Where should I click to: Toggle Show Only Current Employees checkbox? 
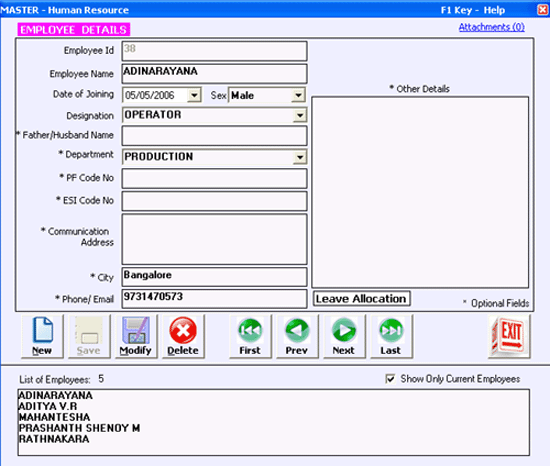[x=390, y=379]
